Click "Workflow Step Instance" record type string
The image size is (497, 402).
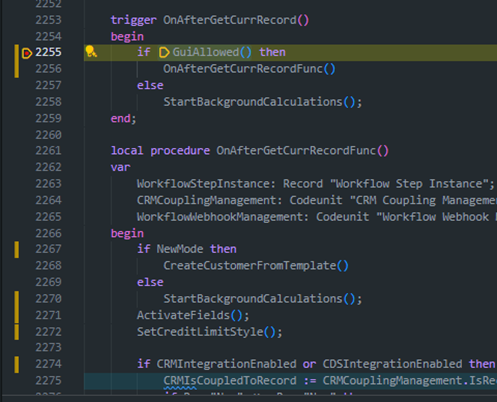(x=409, y=184)
